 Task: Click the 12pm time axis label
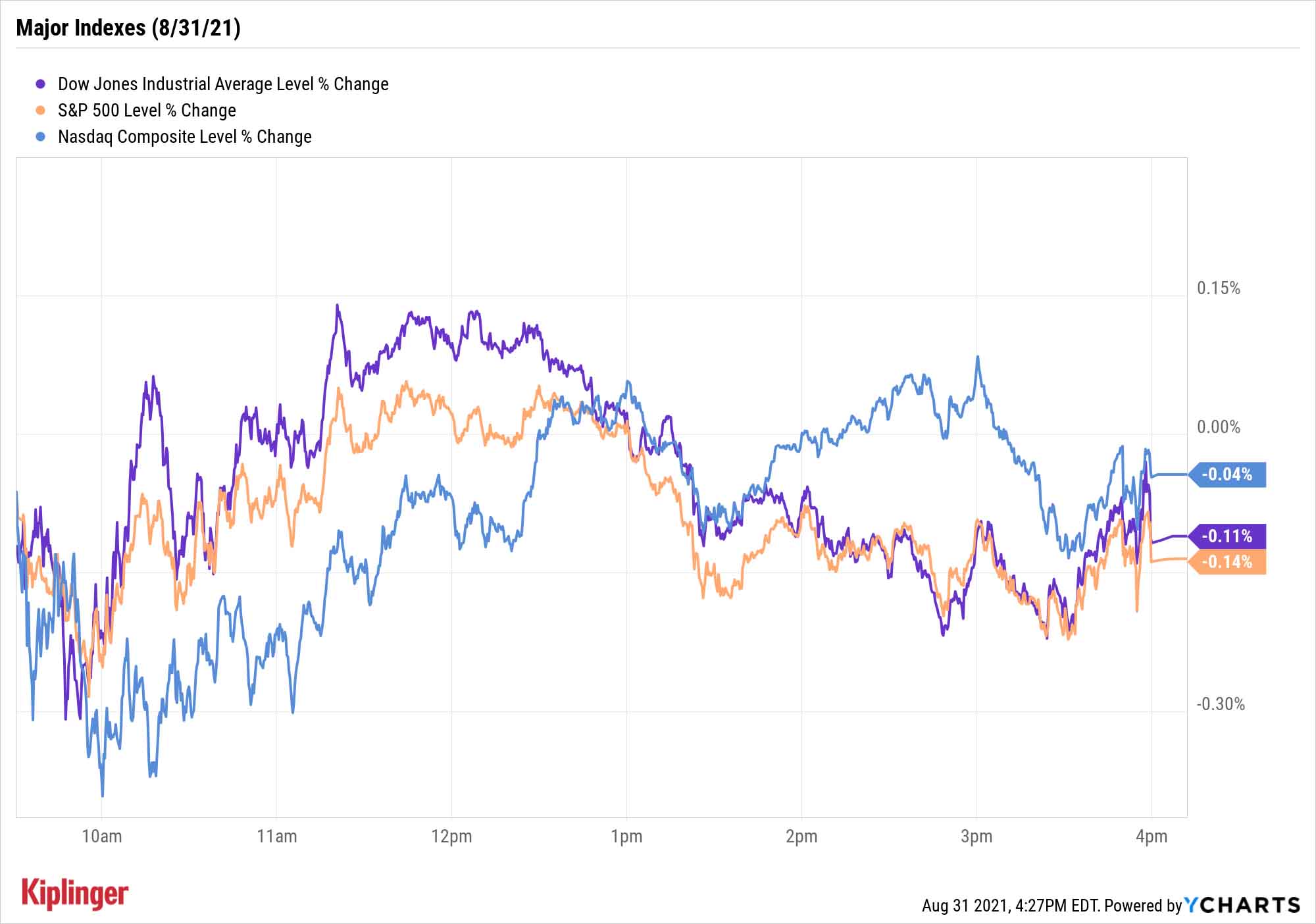click(451, 836)
